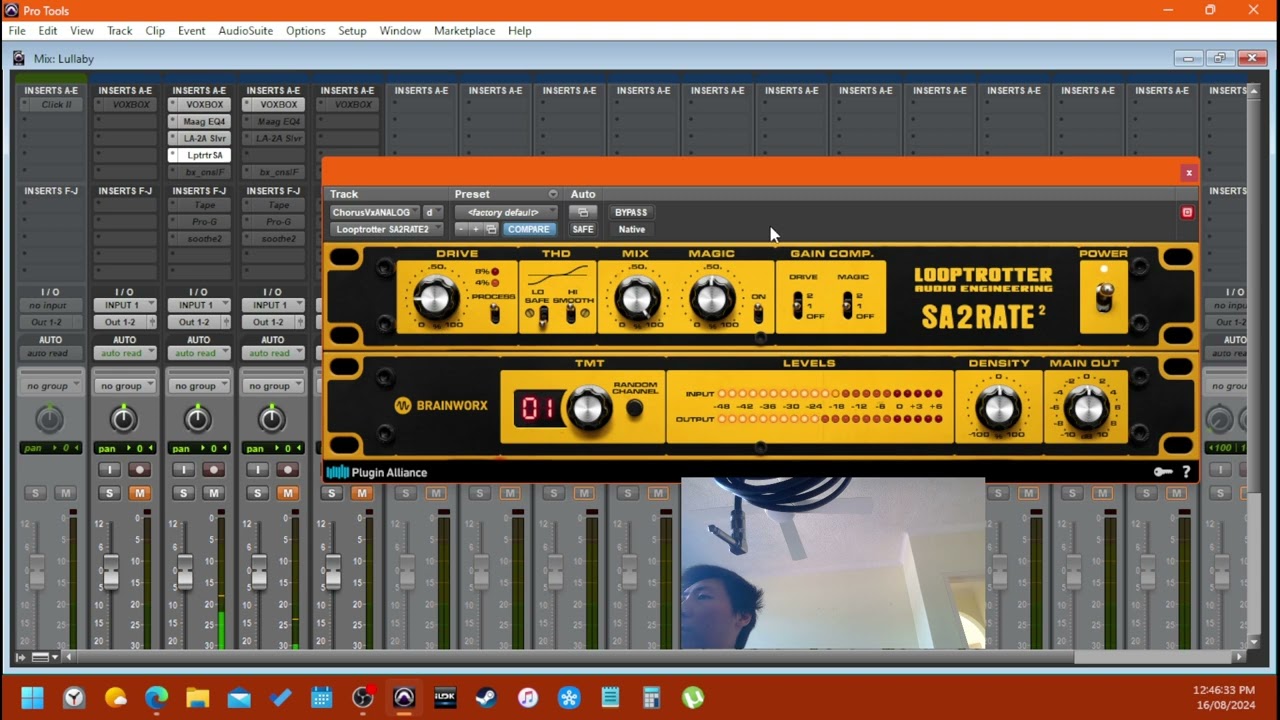Open the Click II insert slot

[51, 105]
